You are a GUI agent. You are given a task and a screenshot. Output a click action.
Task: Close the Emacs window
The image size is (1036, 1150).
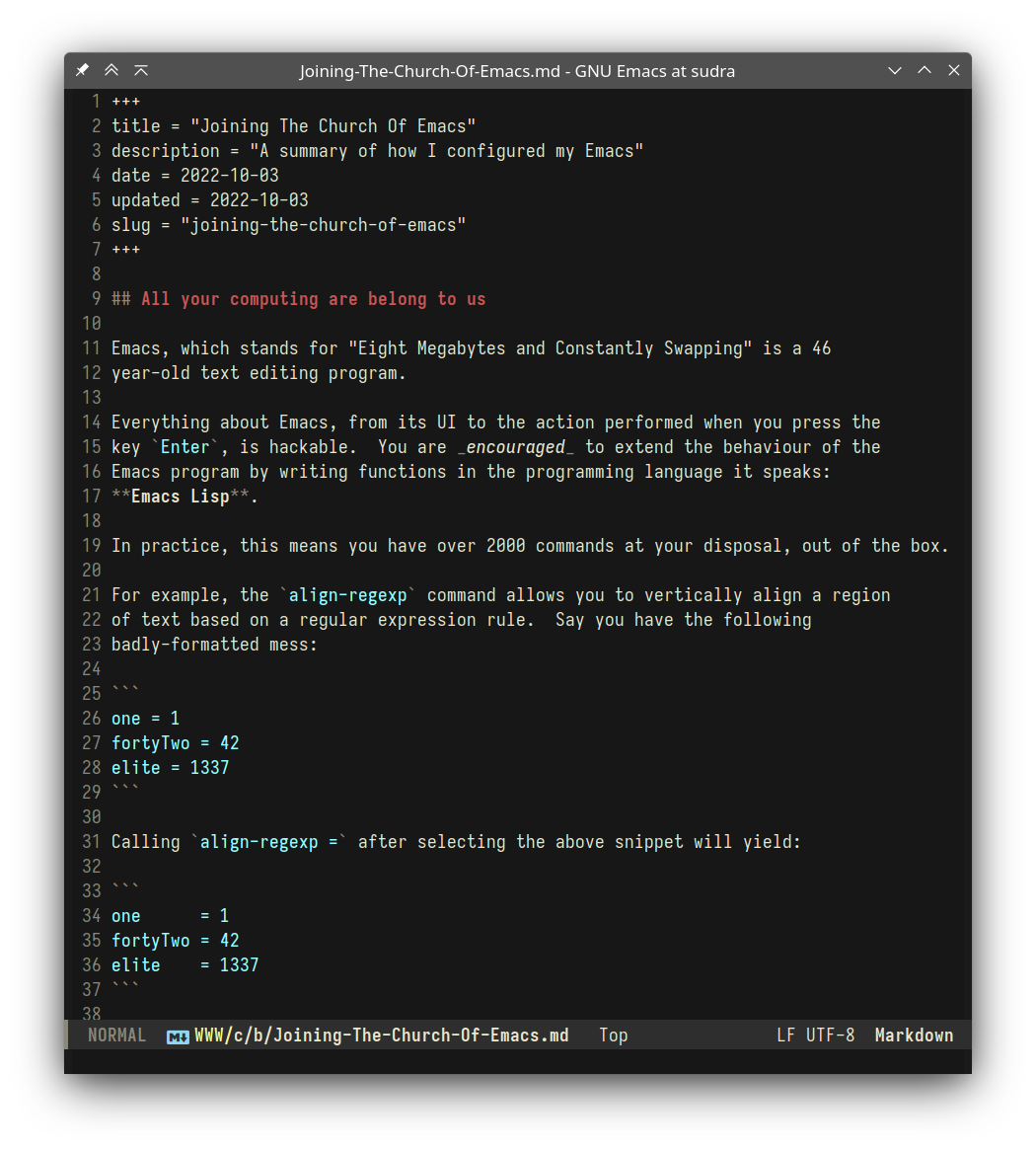pyautogui.click(x=954, y=70)
